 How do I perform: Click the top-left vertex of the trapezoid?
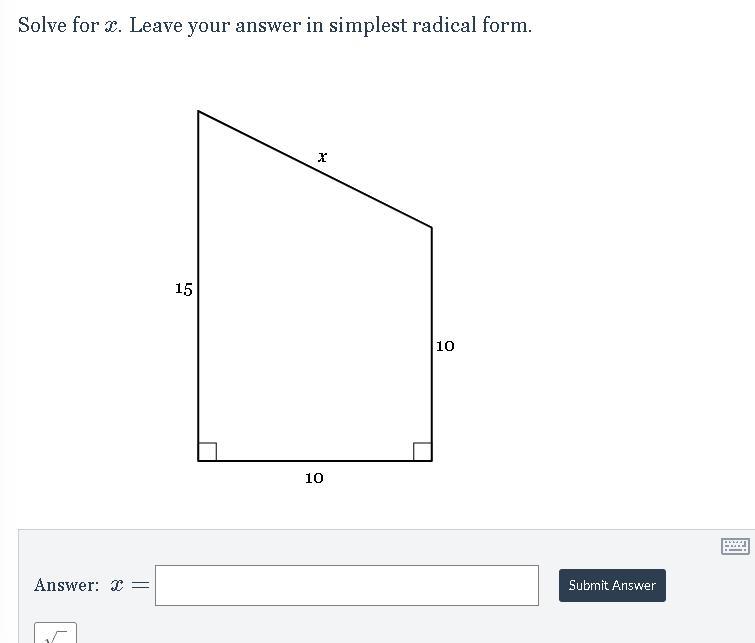198,111
